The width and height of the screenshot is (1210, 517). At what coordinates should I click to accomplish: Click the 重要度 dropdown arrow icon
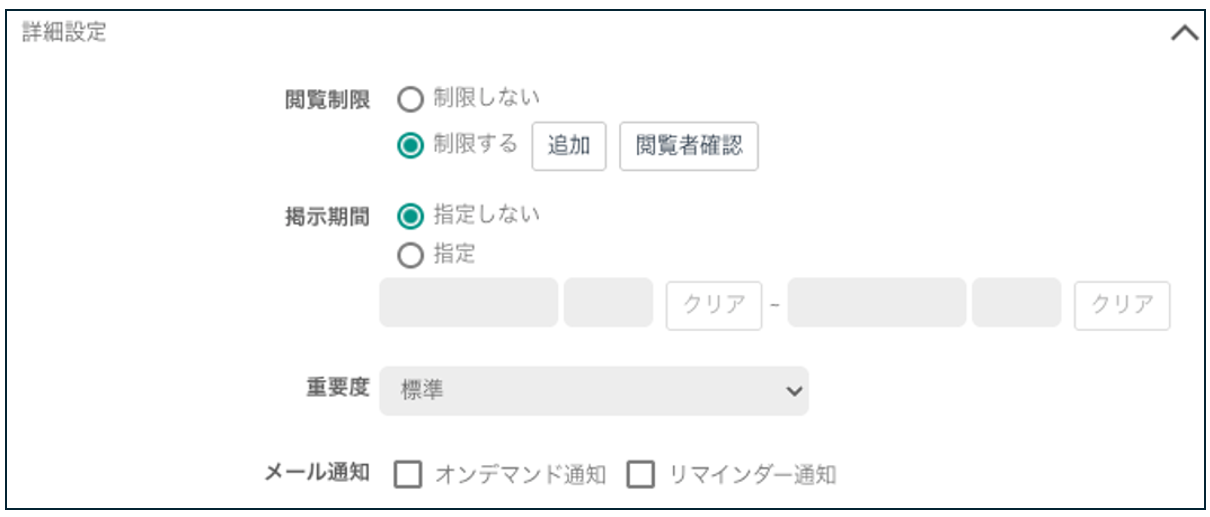[x=794, y=392]
